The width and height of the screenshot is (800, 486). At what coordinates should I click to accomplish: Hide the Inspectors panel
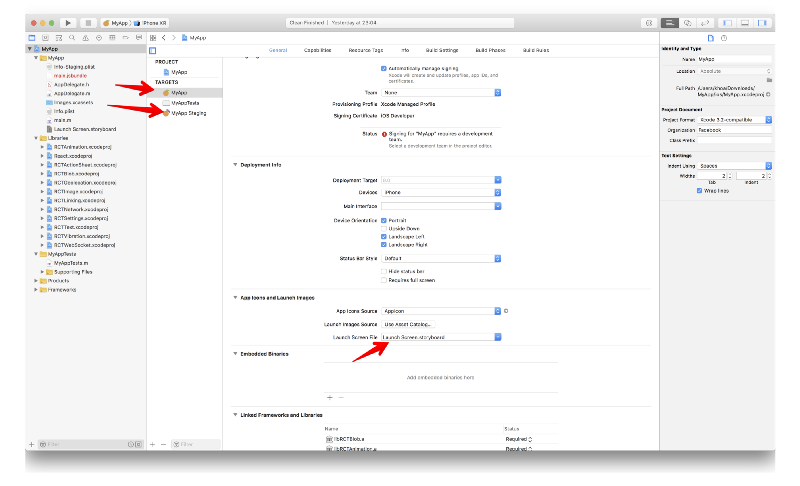tap(762, 23)
